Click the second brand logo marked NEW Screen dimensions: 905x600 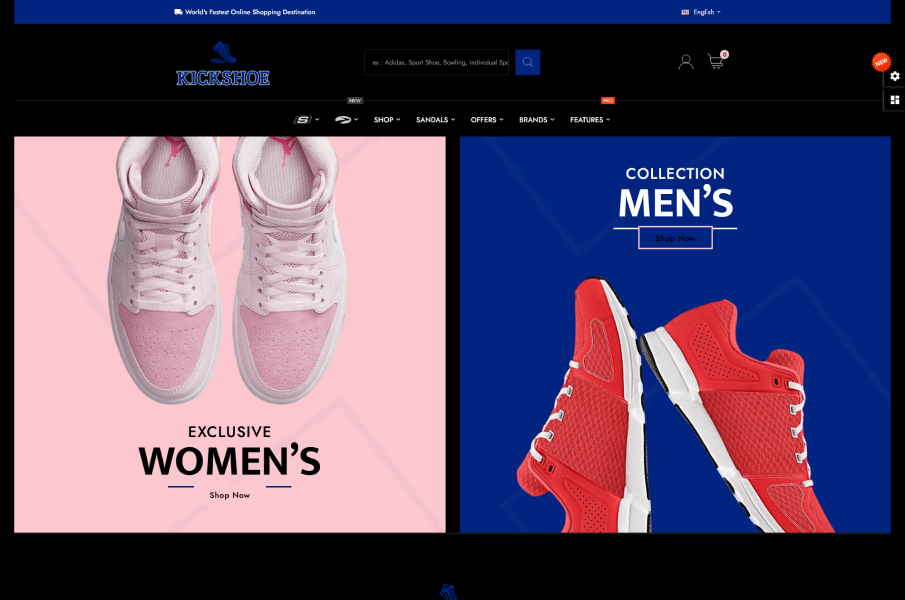[x=345, y=120]
